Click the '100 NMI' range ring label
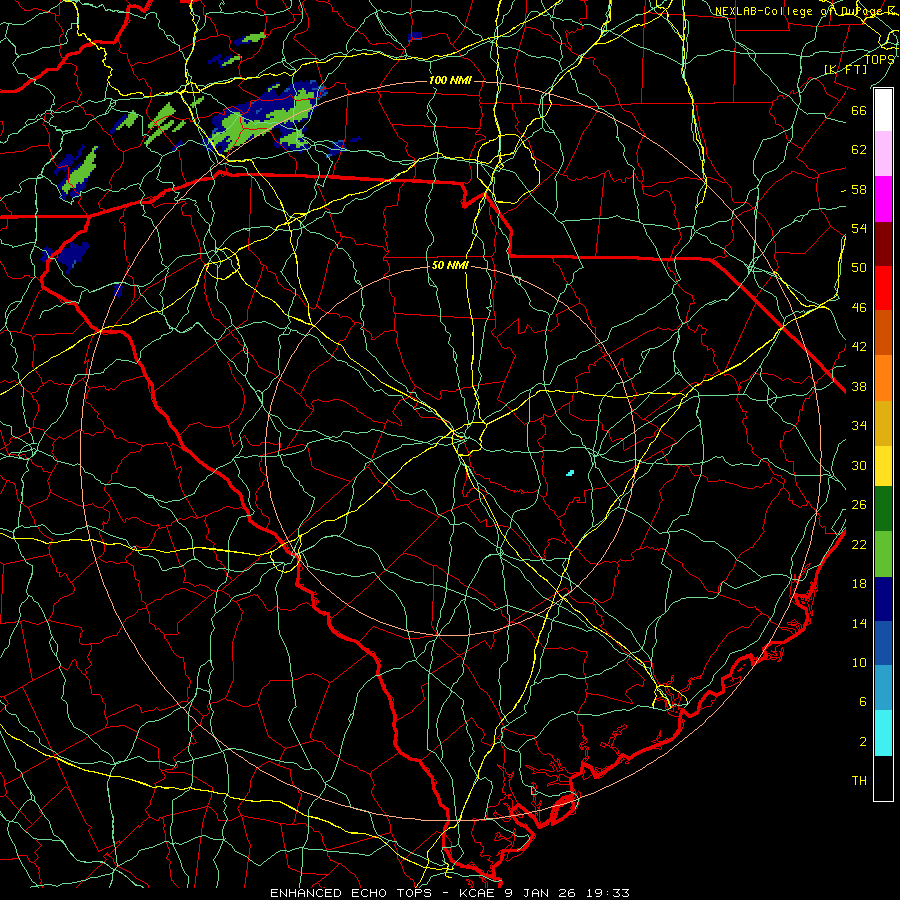Screen dimensions: 900x900 (x=450, y=80)
